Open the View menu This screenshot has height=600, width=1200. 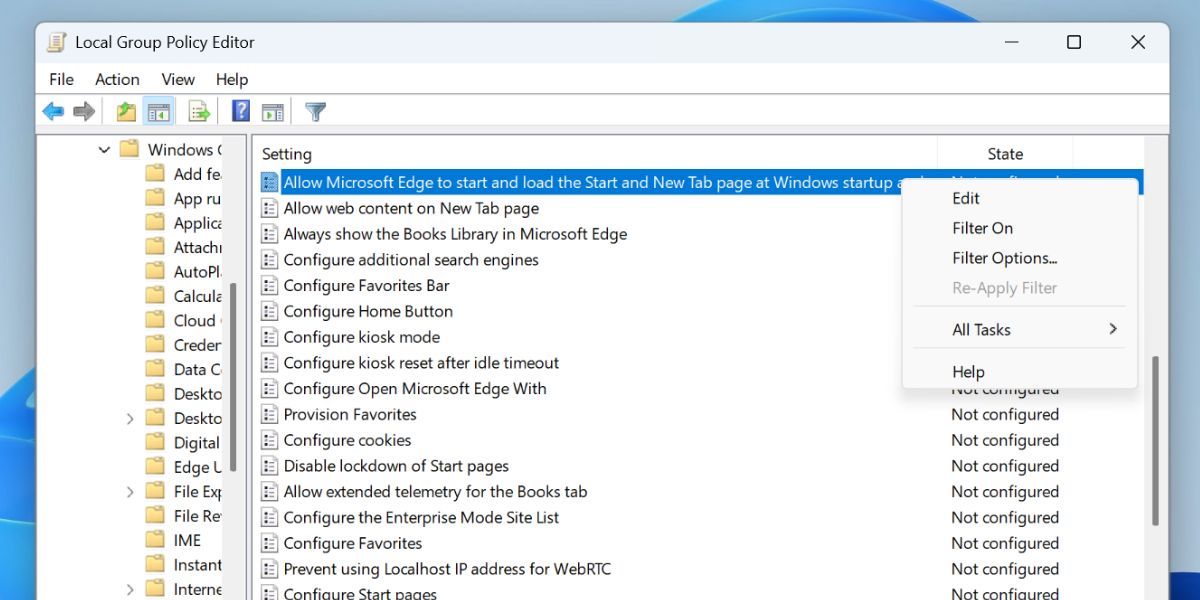[x=178, y=79]
